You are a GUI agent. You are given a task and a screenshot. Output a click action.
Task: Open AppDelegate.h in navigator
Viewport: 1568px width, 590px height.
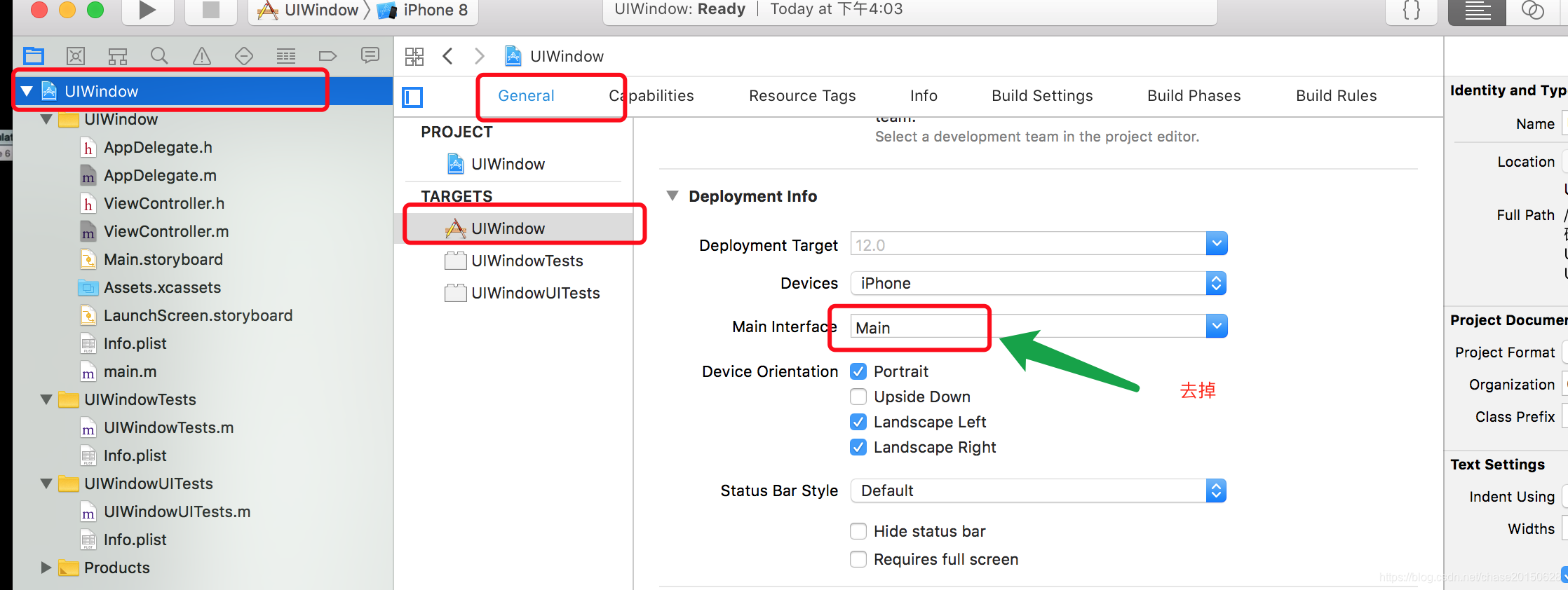146,147
